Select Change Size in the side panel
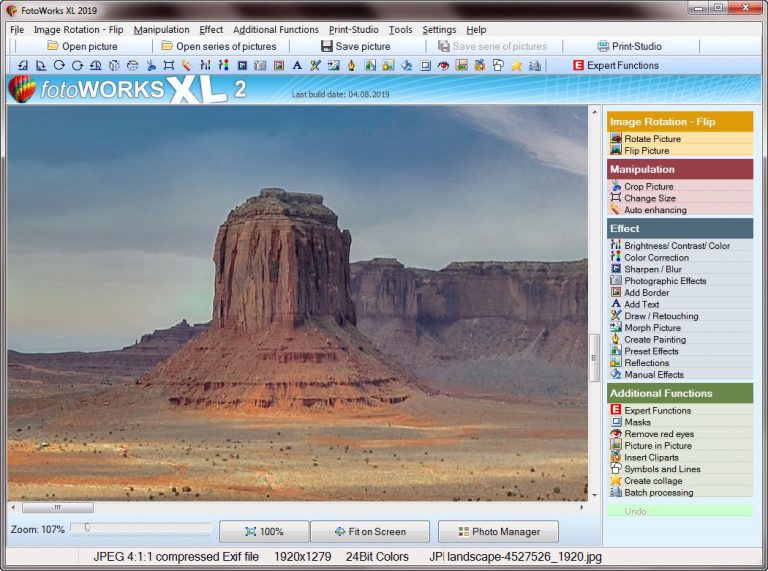 pos(680,198)
